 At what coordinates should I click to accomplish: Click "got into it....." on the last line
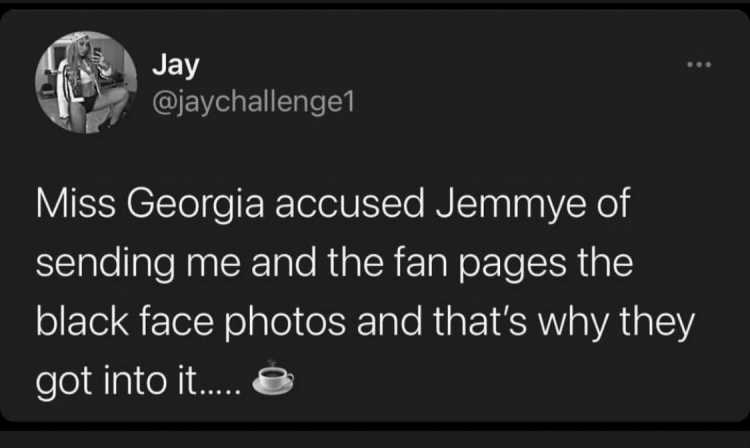point(138,382)
